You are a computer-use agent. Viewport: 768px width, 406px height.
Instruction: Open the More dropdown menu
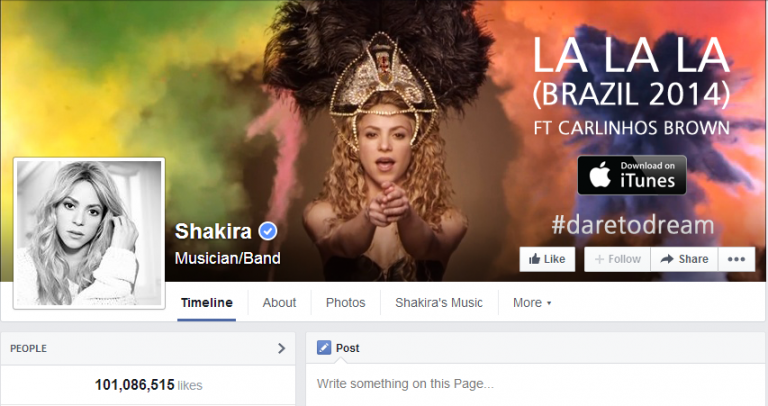[532, 303]
